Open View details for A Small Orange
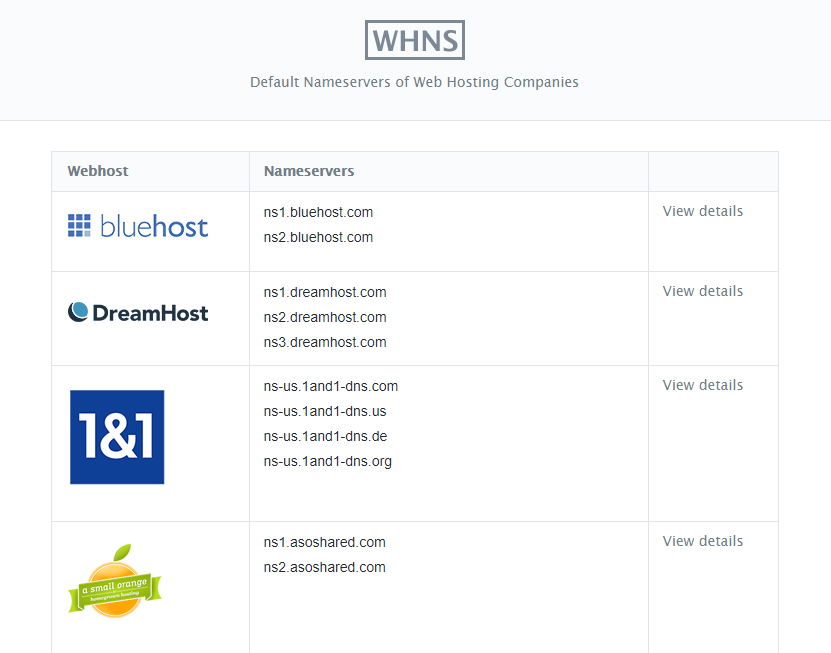 (703, 541)
